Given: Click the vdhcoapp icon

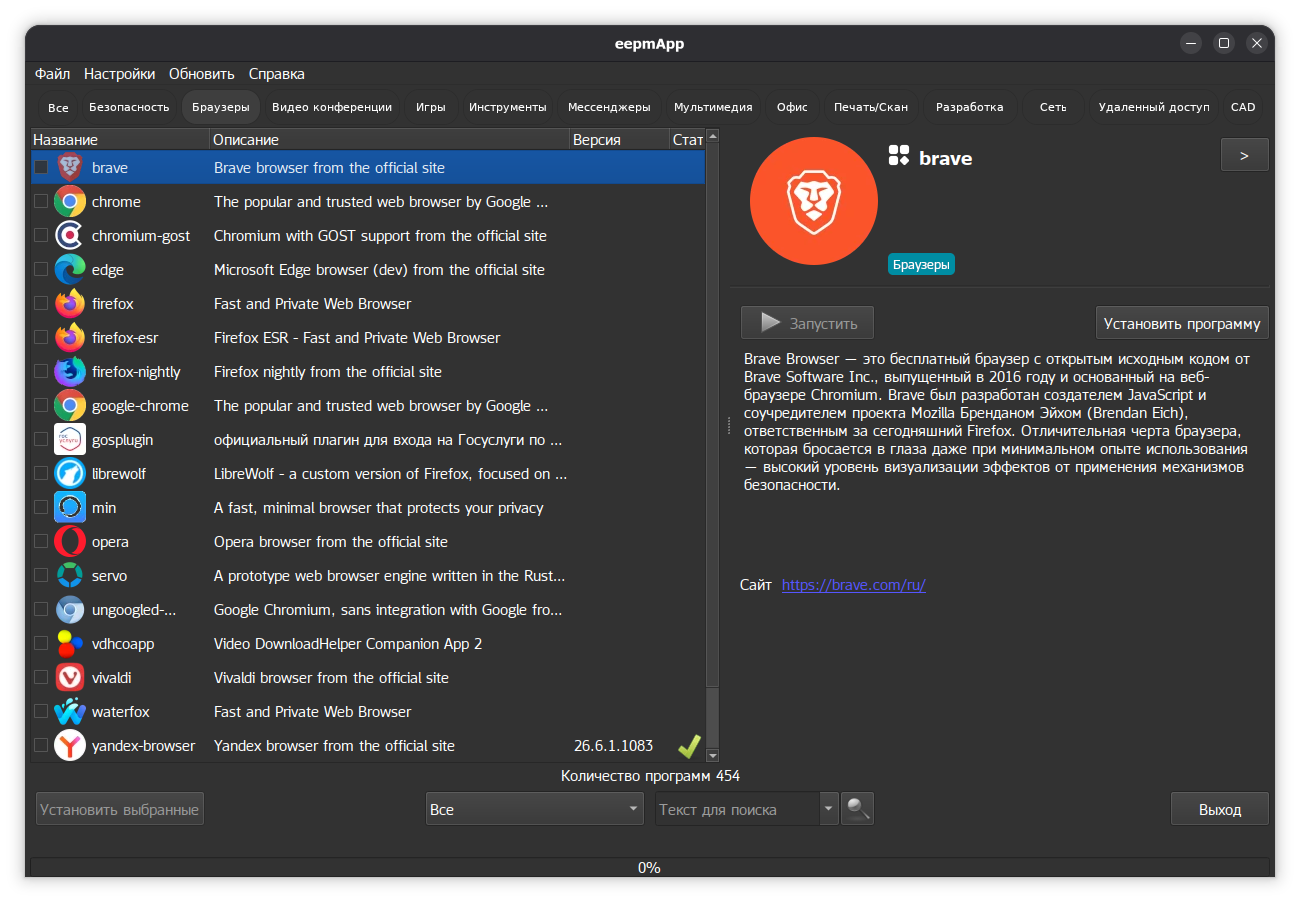Looking at the screenshot, I should (70, 644).
